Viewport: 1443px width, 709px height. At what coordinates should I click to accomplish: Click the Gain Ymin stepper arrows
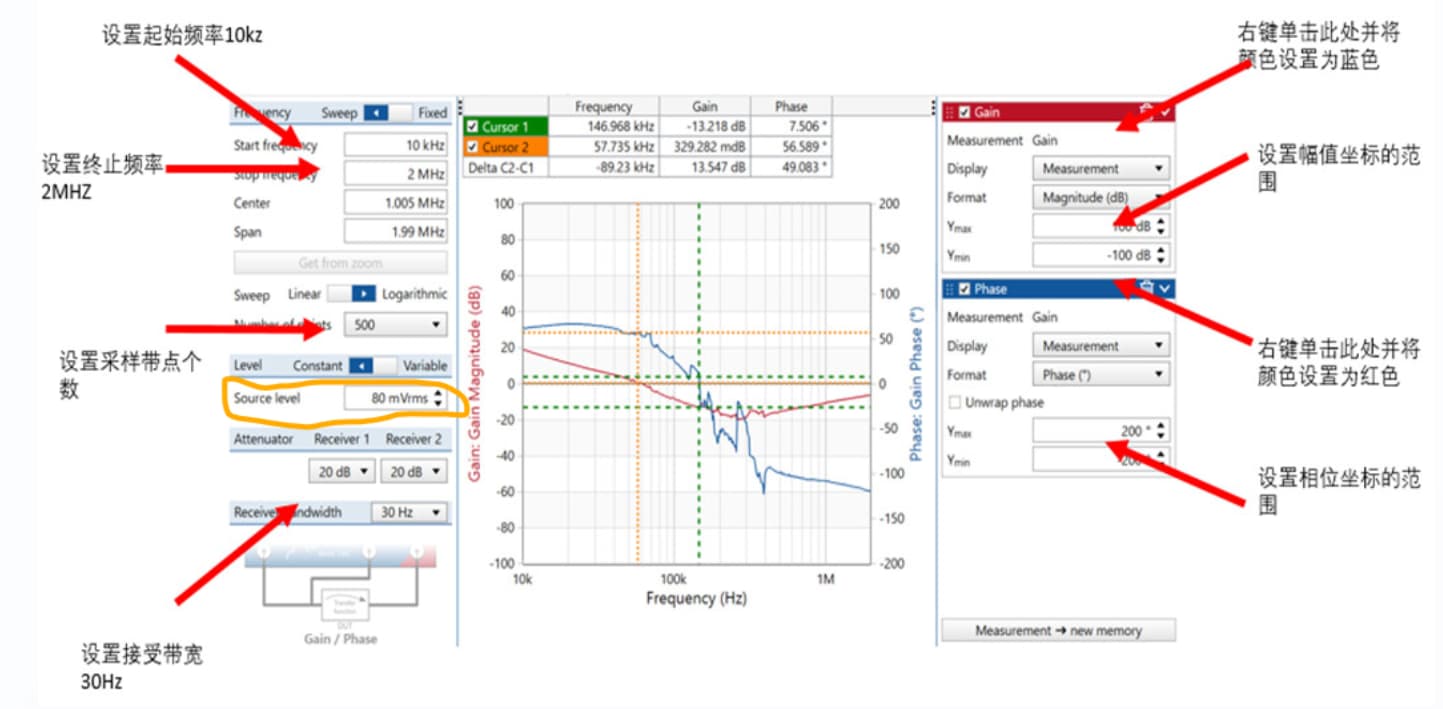point(1160,256)
